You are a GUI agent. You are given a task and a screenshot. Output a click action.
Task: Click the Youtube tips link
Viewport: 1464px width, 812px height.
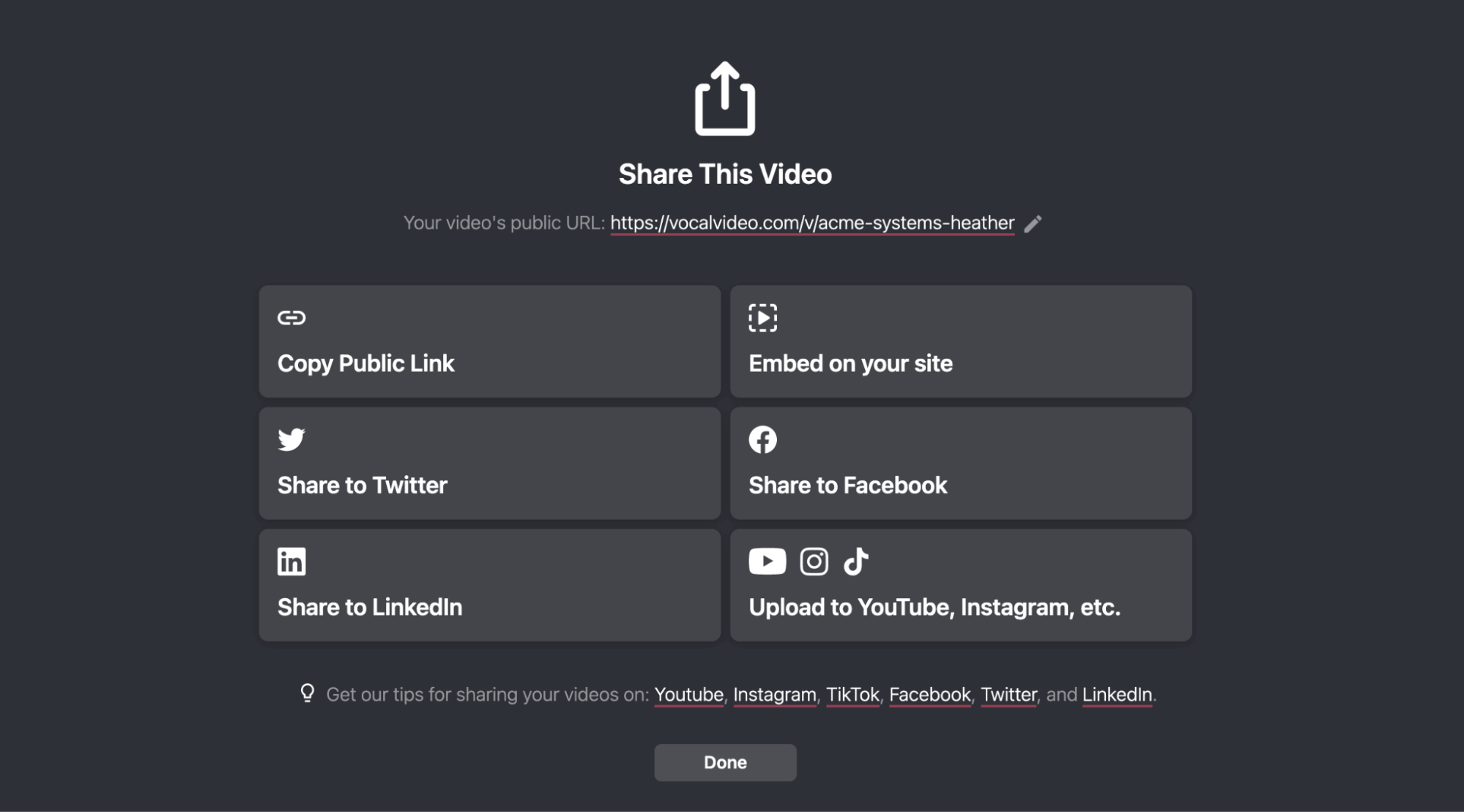(x=688, y=694)
